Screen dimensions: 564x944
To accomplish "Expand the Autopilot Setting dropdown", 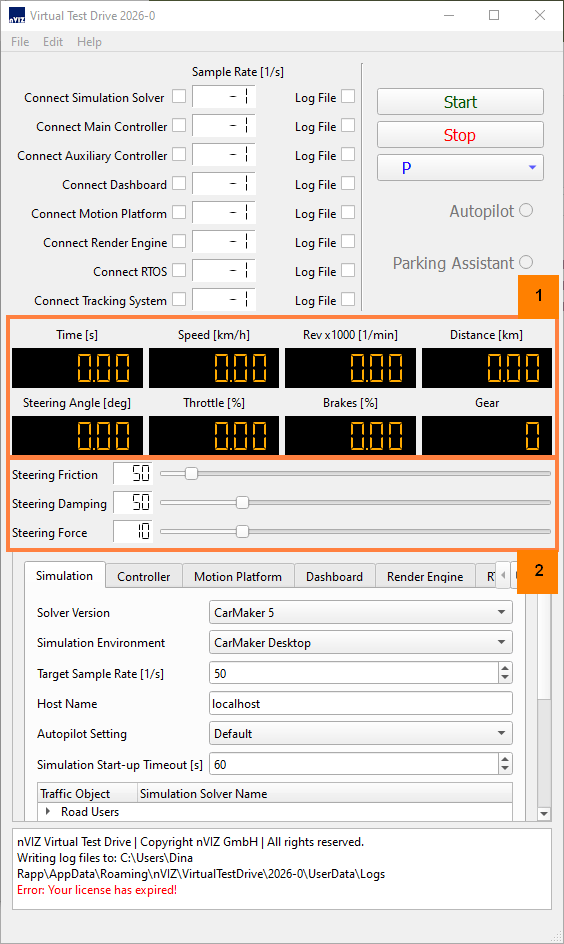I will tap(361, 733).
